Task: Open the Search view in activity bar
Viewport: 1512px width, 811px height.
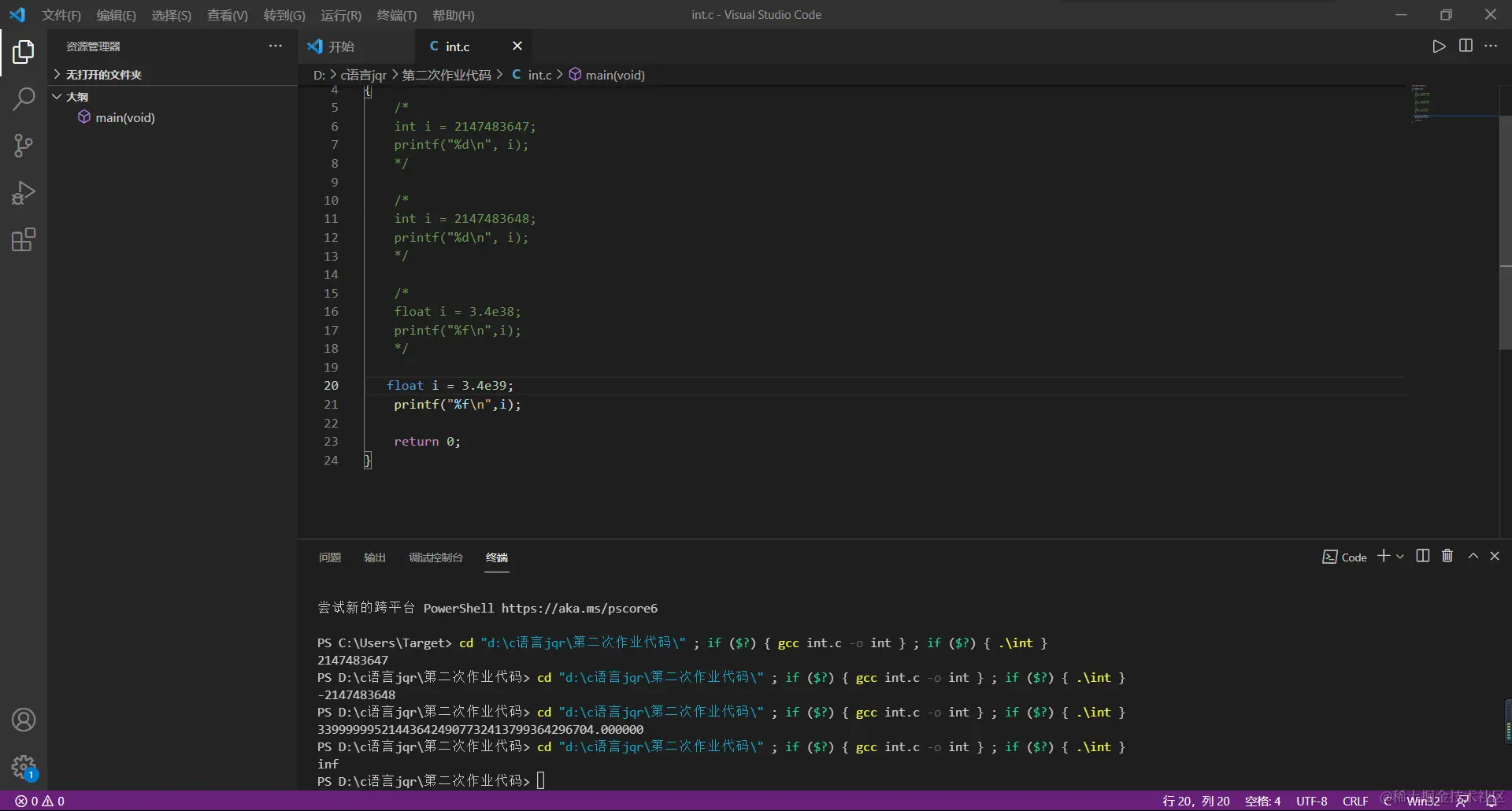Action: tap(24, 99)
